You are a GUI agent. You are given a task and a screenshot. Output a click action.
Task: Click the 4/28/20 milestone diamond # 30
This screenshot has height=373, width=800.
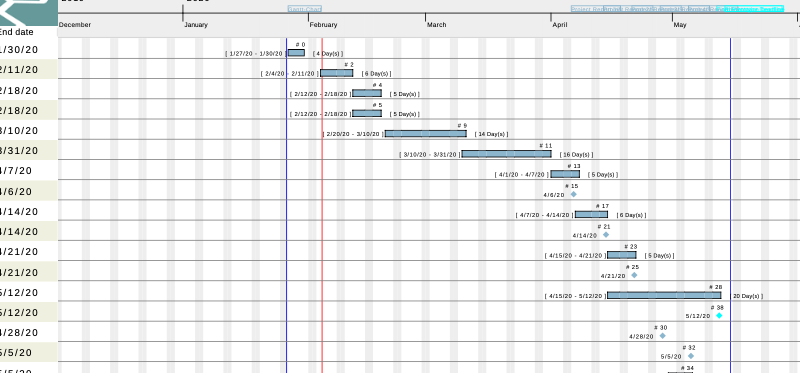pos(663,336)
